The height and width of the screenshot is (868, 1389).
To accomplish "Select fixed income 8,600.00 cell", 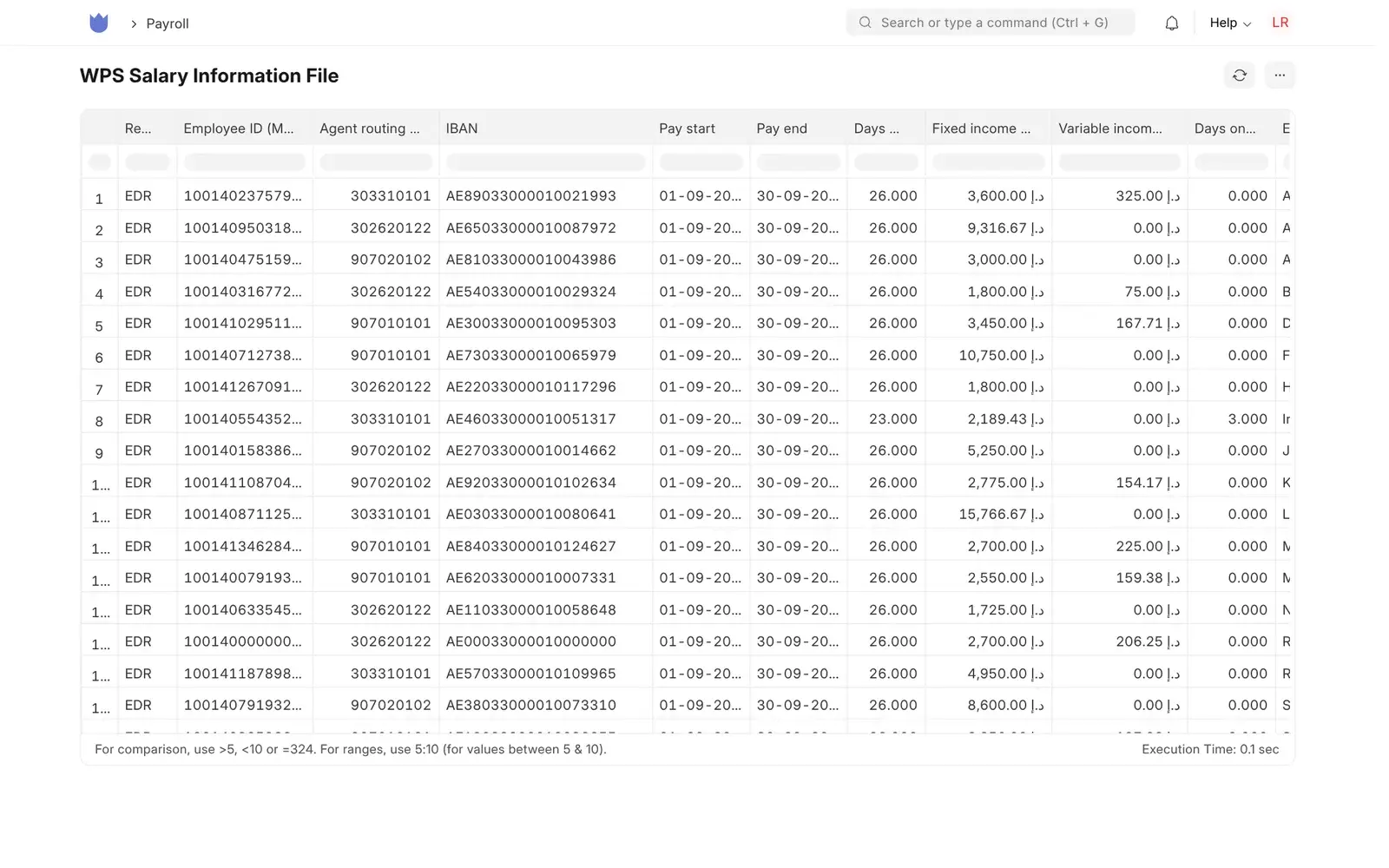I will point(988,706).
